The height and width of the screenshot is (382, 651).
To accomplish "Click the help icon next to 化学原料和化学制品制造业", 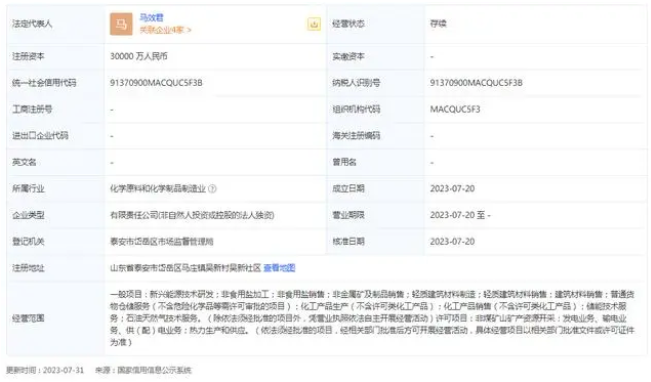I will pyautogui.click(x=212, y=189).
